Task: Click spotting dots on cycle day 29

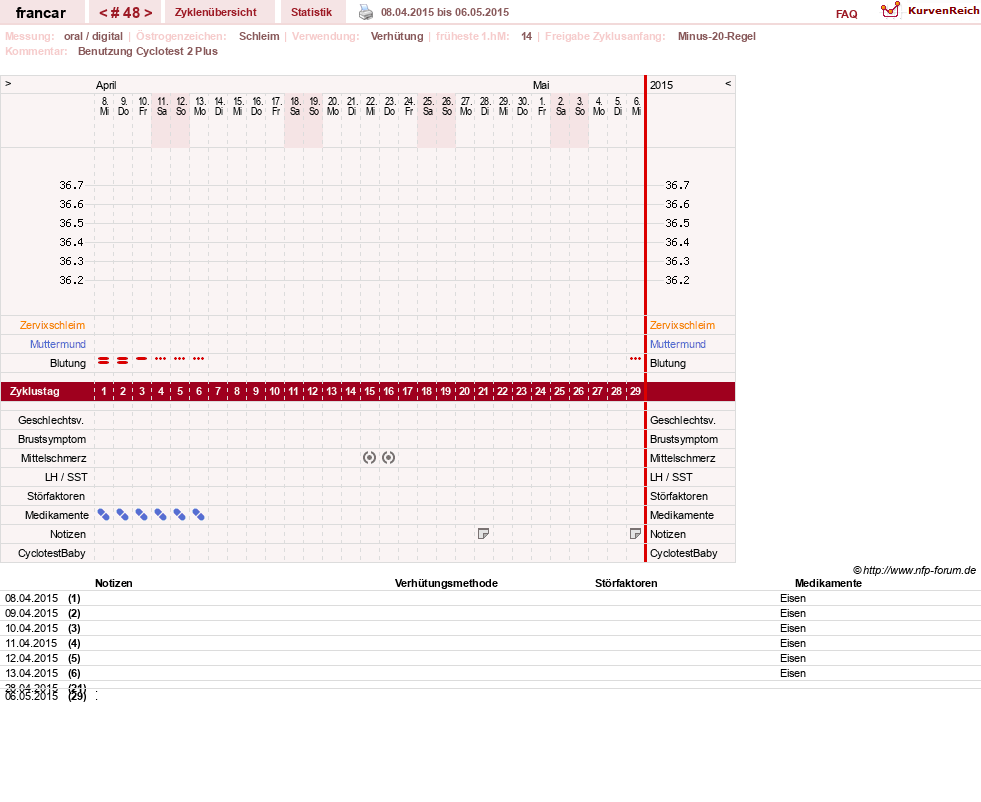Action: point(635,358)
